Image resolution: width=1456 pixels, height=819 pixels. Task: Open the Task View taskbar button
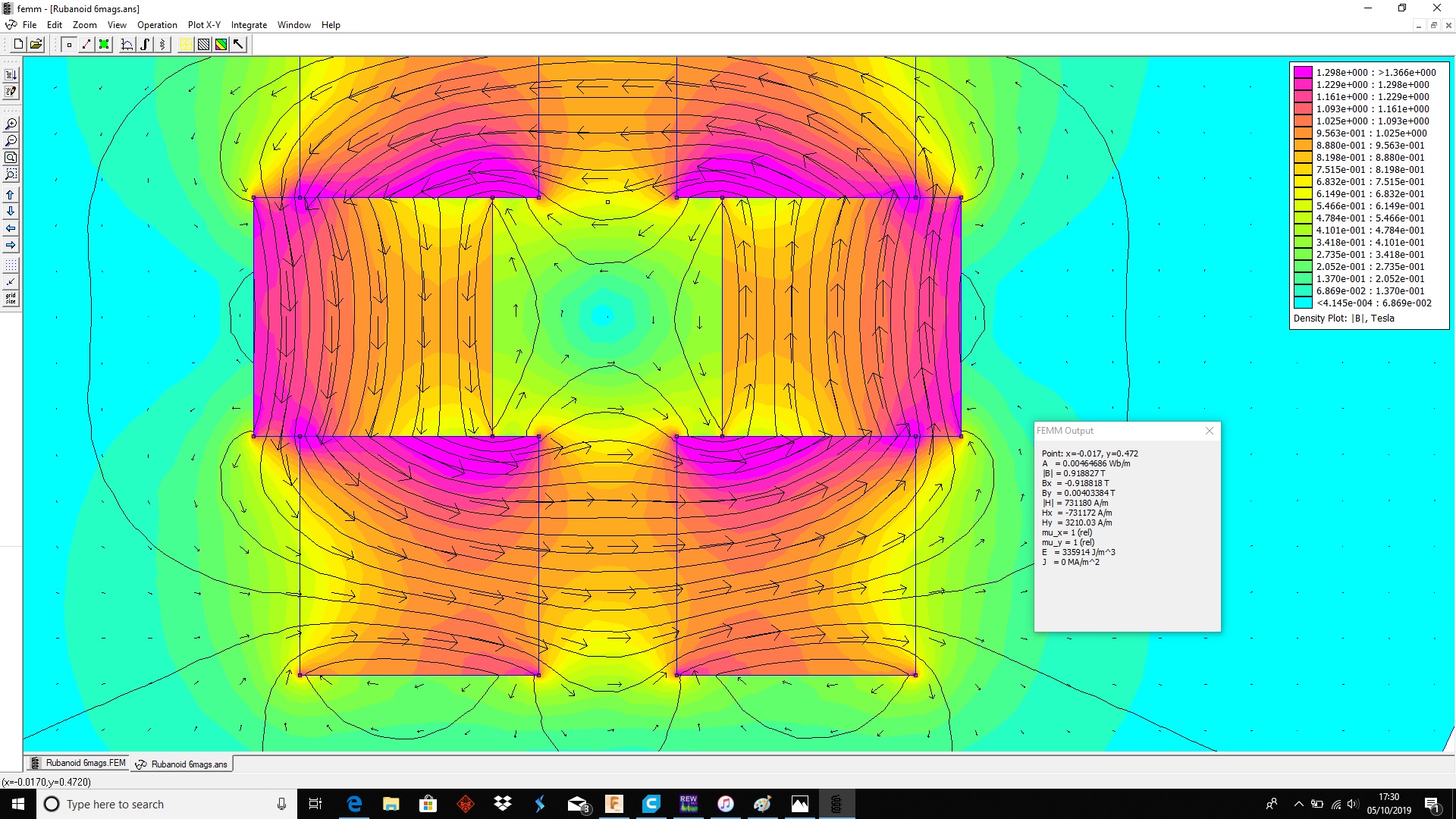[315, 804]
